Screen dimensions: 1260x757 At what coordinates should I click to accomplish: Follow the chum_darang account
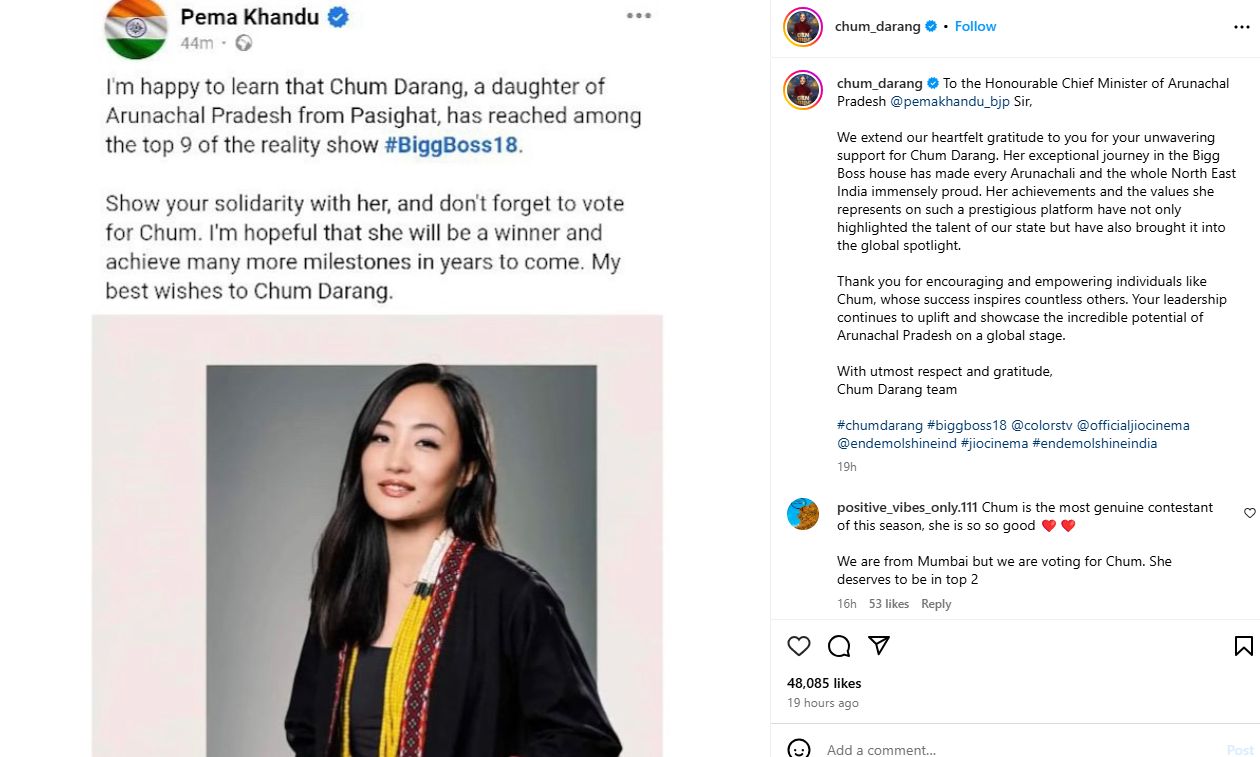[x=975, y=27]
